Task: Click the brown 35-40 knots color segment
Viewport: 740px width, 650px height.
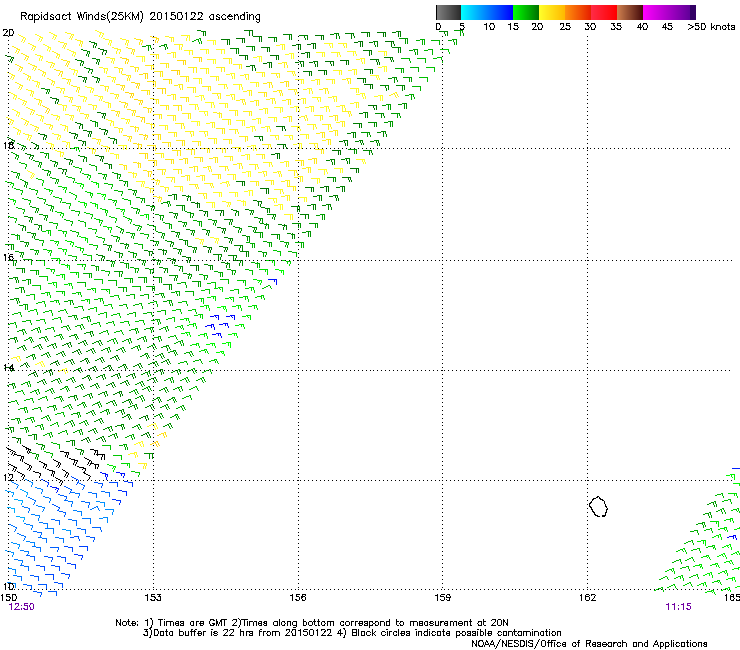Action: [x=630, y=12]
